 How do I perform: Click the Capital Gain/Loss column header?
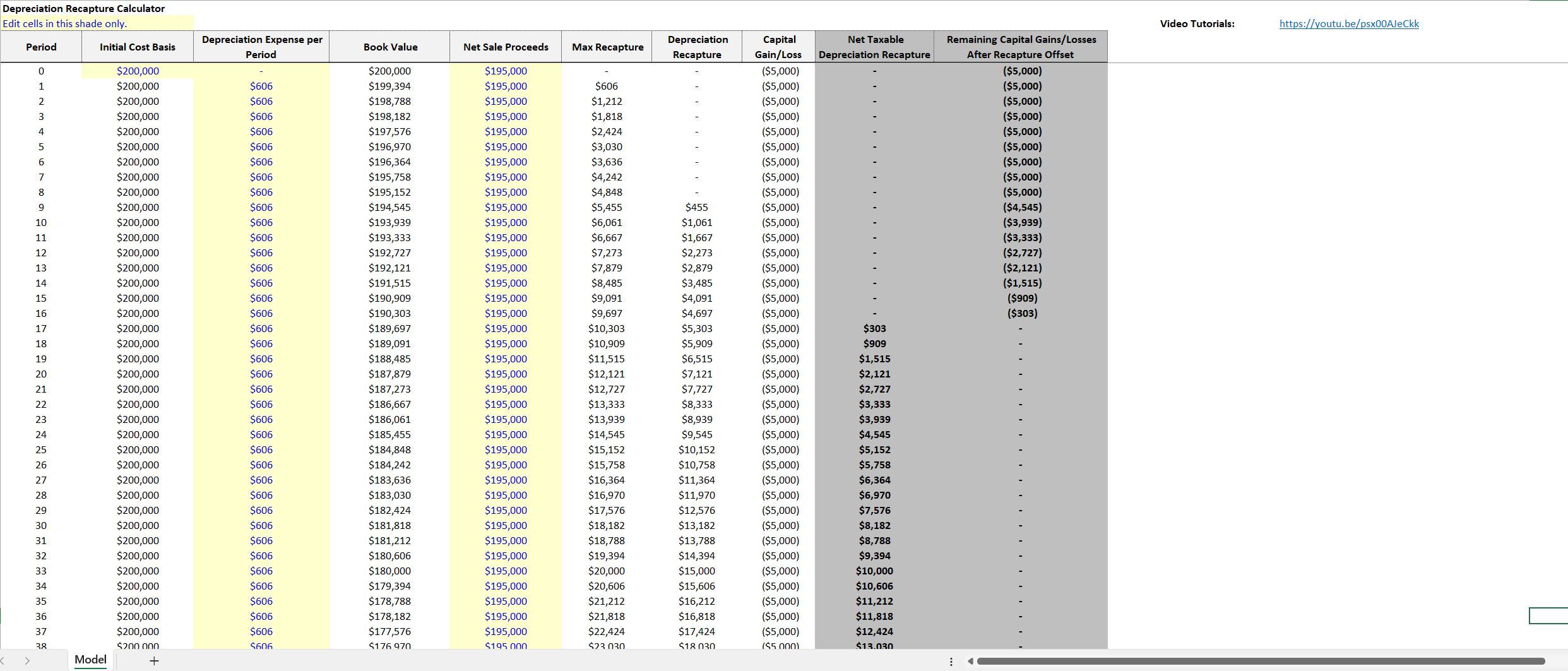point(779,47)
